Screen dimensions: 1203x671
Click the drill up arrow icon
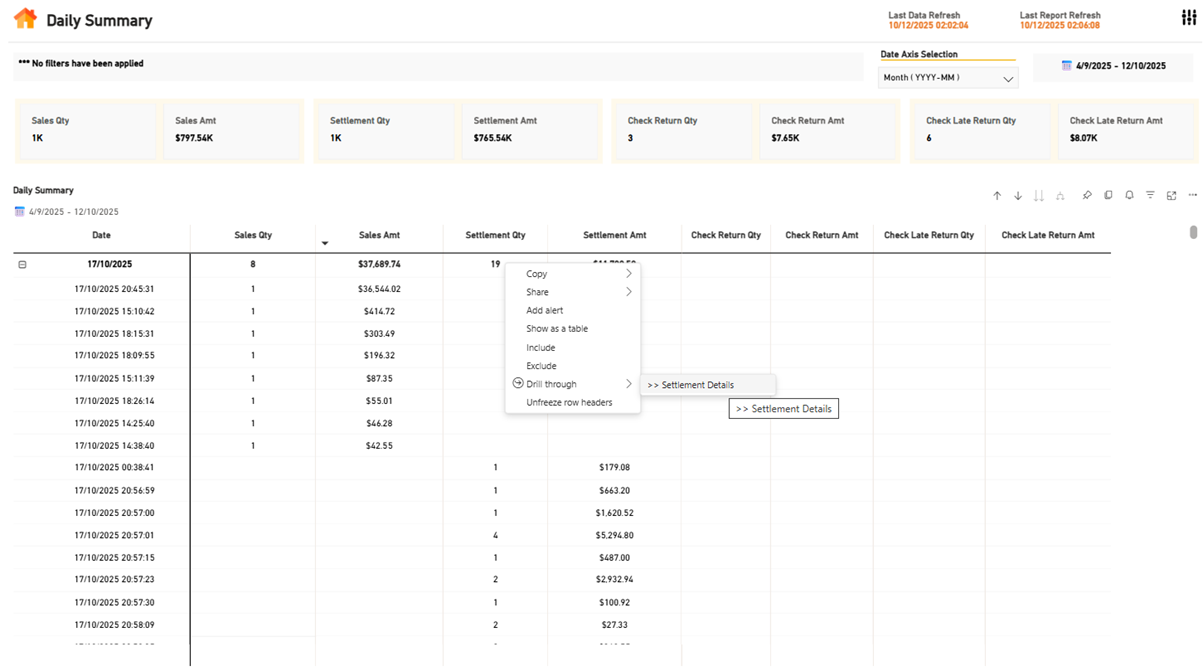point(997,196)
